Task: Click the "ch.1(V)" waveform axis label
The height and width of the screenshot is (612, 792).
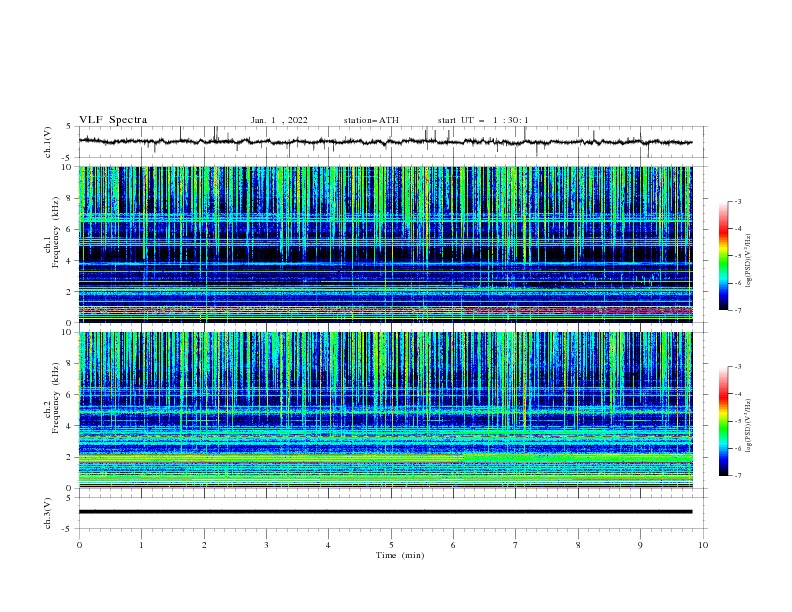Action: coord(48,142)
